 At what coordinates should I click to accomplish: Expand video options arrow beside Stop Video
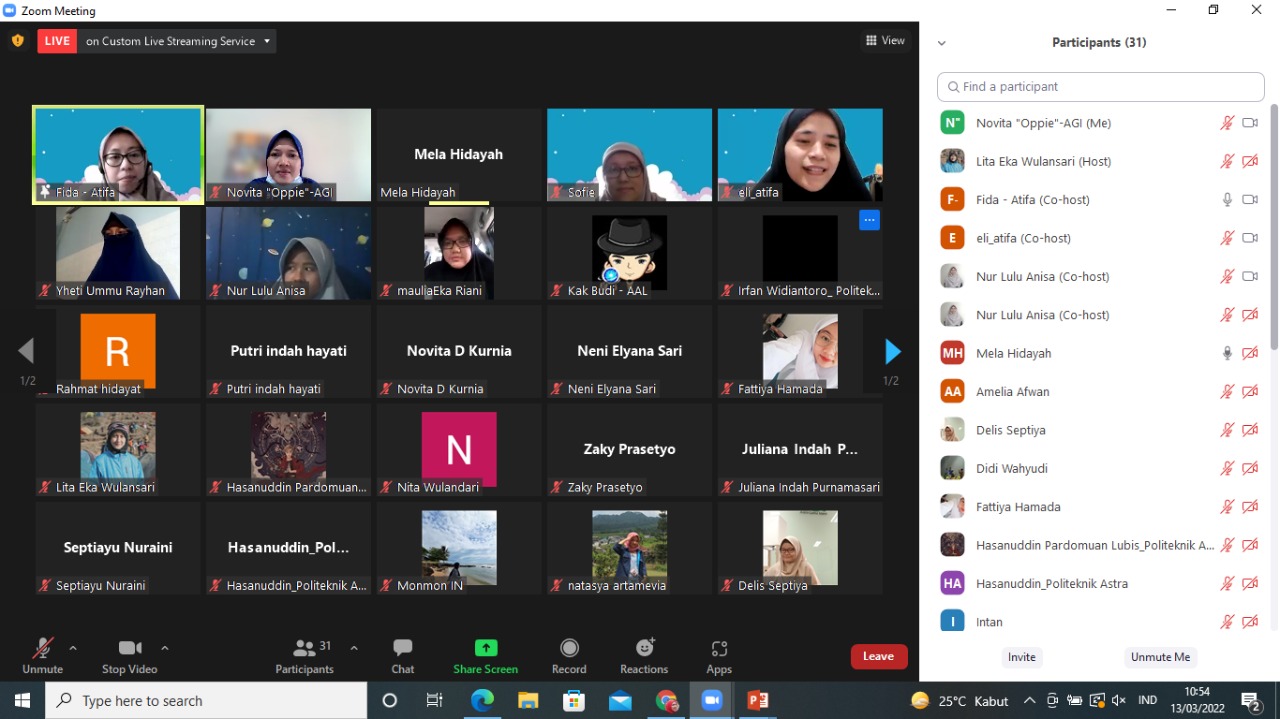coord(165,648)
